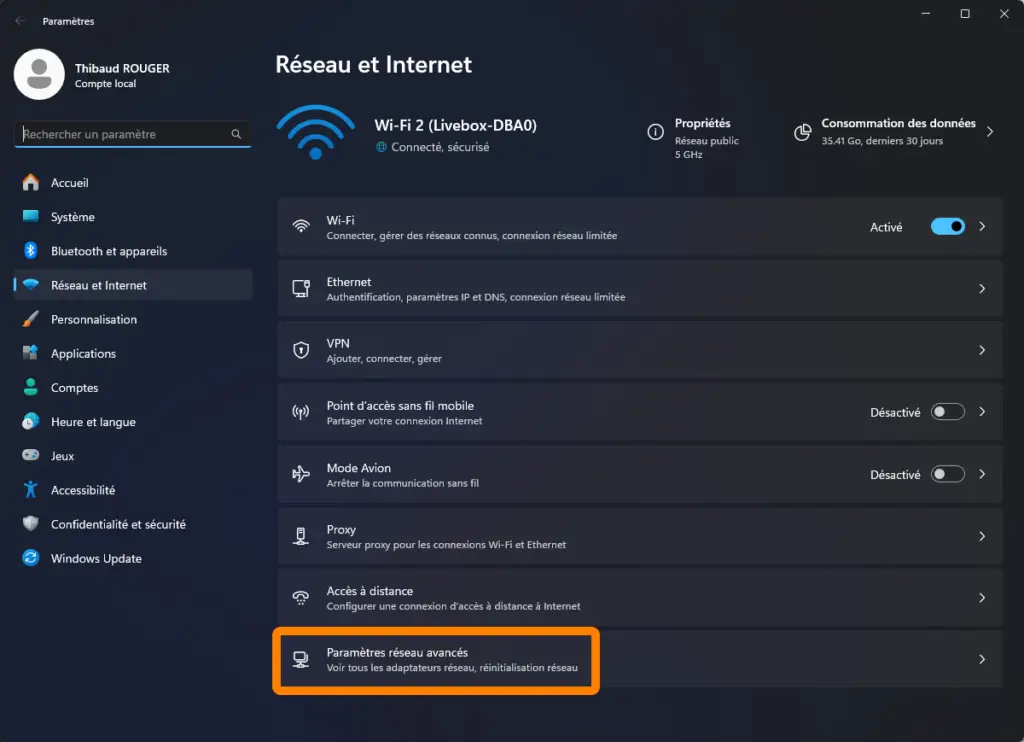Open Proxy row chevron
Viewport: 1024px width, 742px height.
982,536
